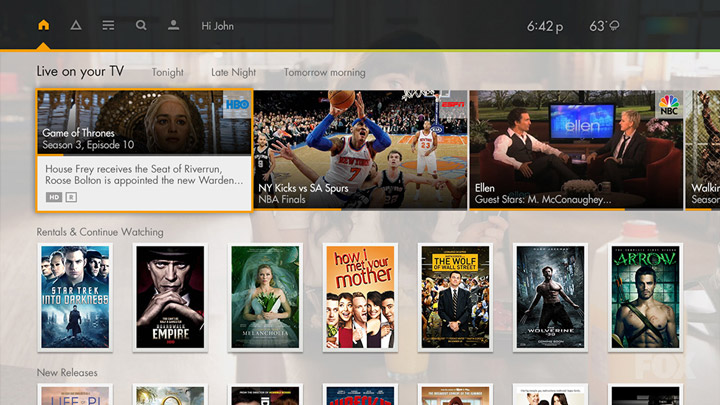Open the user profile icon
Image resolution: width=720 pixels, height=405 pixels.
(173, 25)
